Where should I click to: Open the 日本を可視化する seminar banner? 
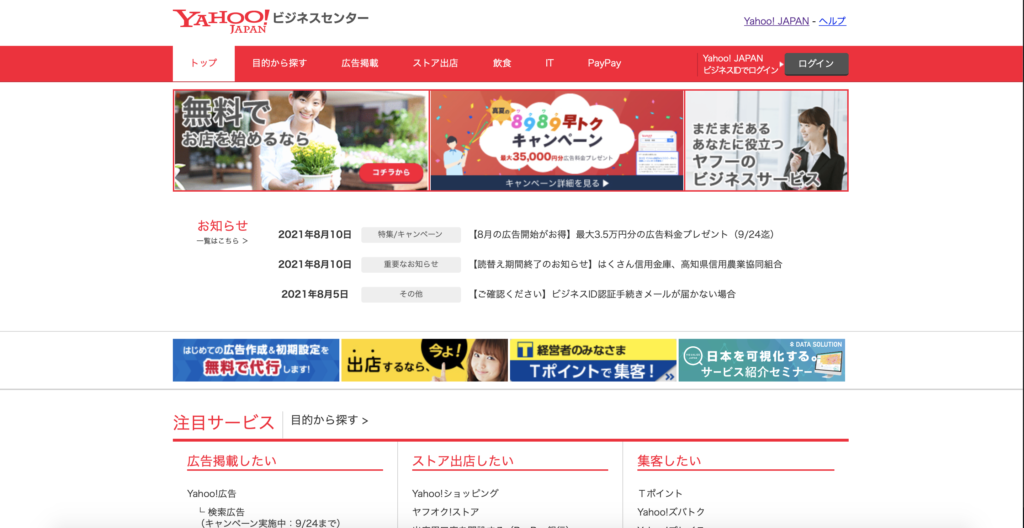pyautogui.click(x=761, y=360)
